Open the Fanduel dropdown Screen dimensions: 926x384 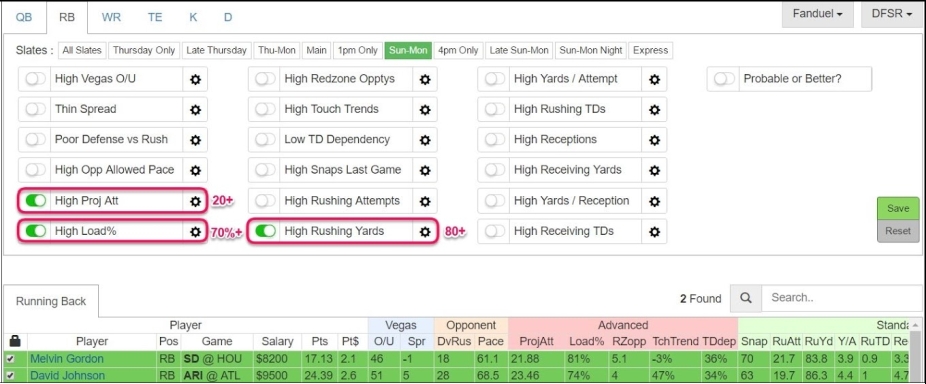coord(817,14)
